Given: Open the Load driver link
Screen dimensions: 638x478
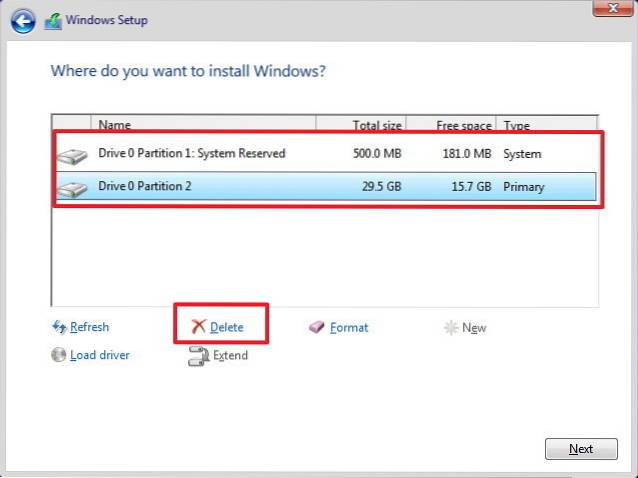Looking at the screenshot, I should (100, 355).
